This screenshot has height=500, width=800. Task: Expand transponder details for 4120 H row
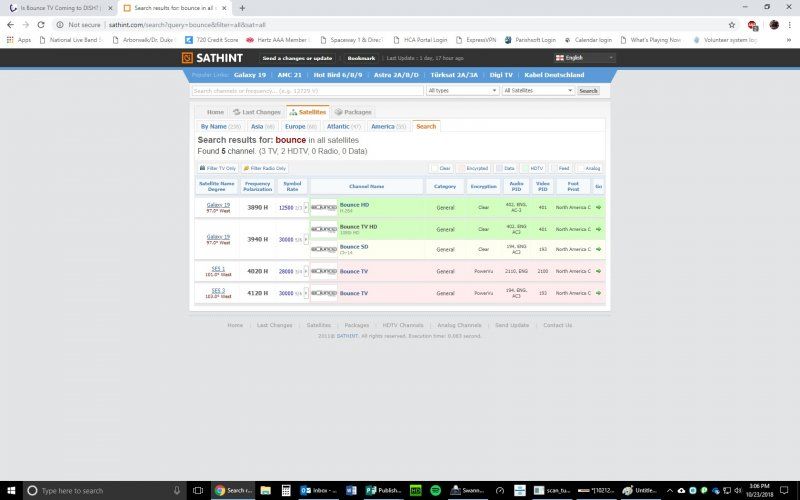coord(306,293)
